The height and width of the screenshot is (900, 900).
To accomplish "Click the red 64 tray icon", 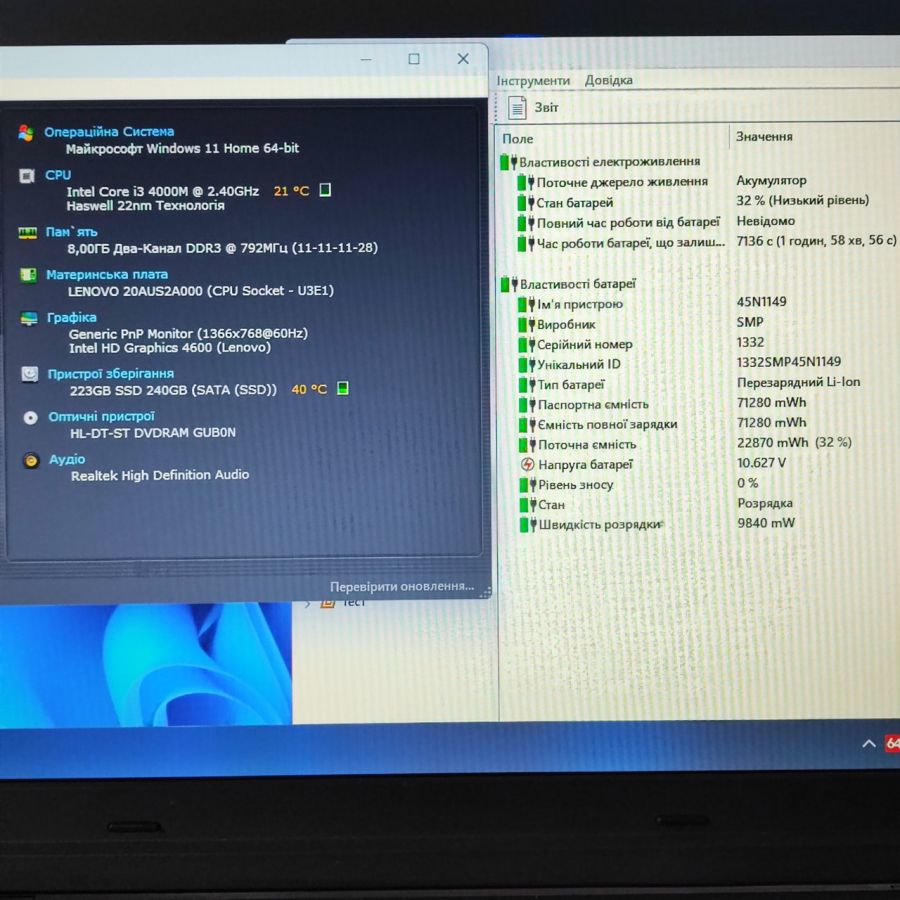I will click(893, 744).
